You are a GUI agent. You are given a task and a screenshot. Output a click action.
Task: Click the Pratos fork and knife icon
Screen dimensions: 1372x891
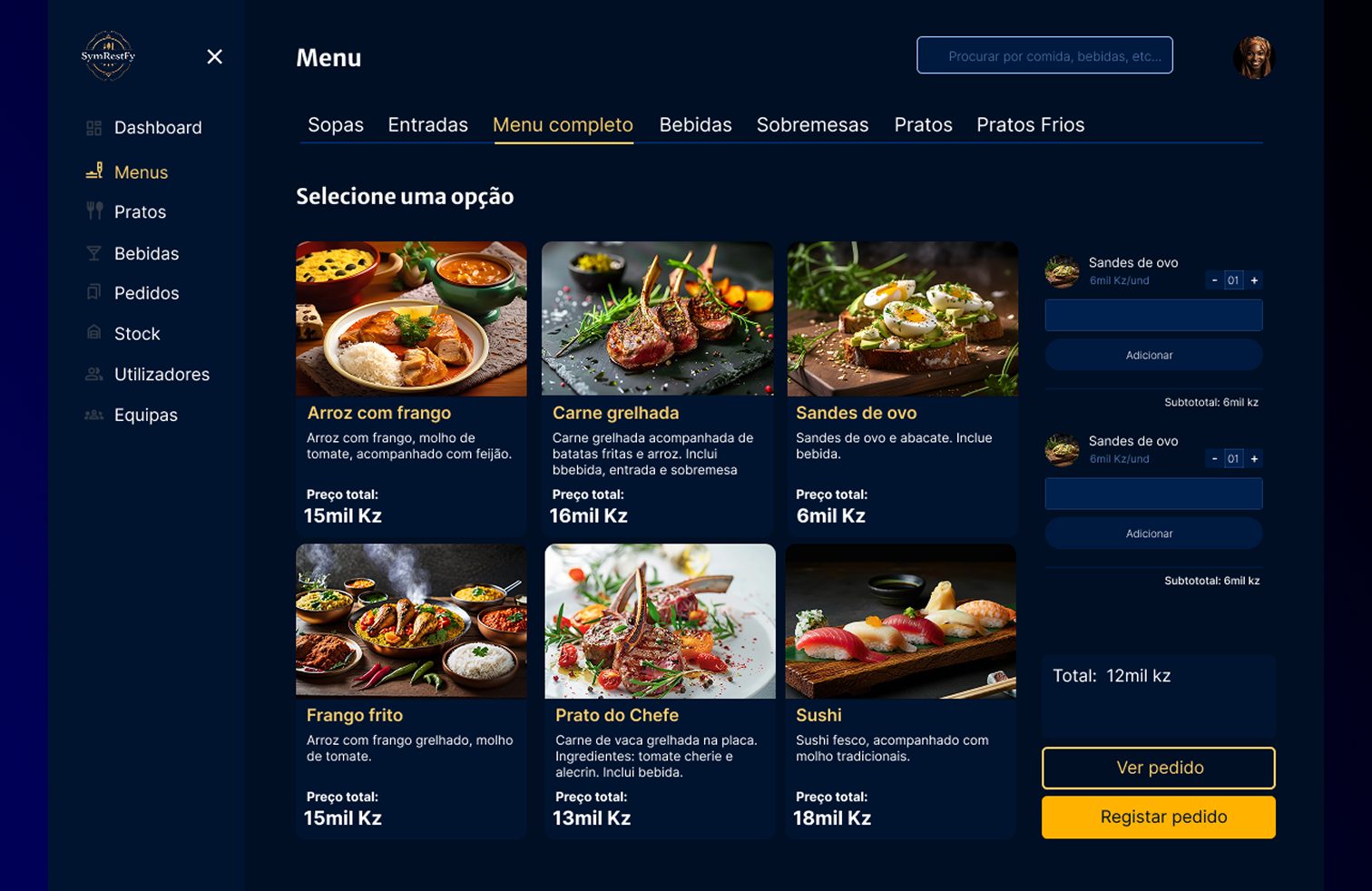click(94, 211)
